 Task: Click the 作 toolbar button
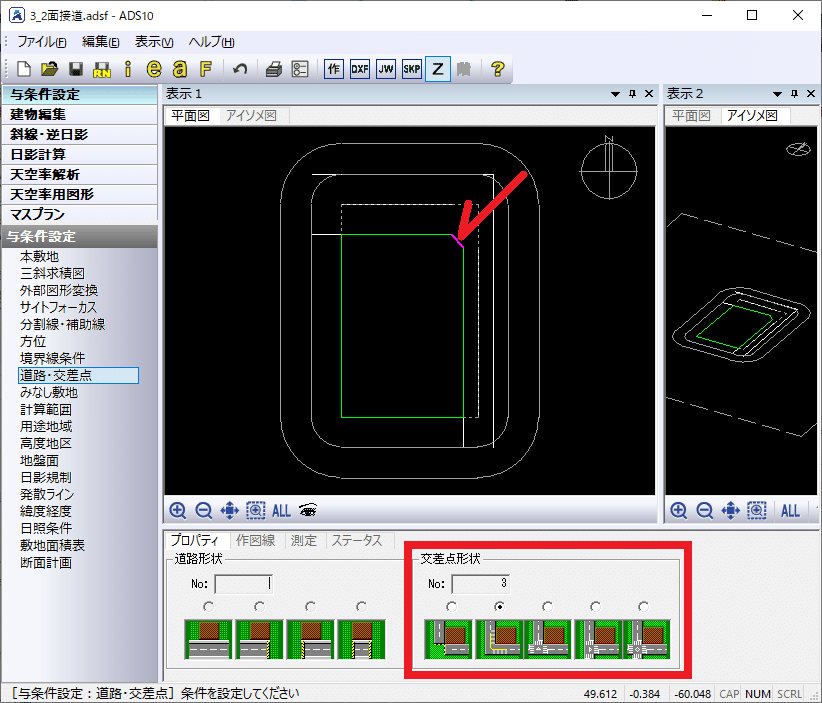(x=334, y=69)
